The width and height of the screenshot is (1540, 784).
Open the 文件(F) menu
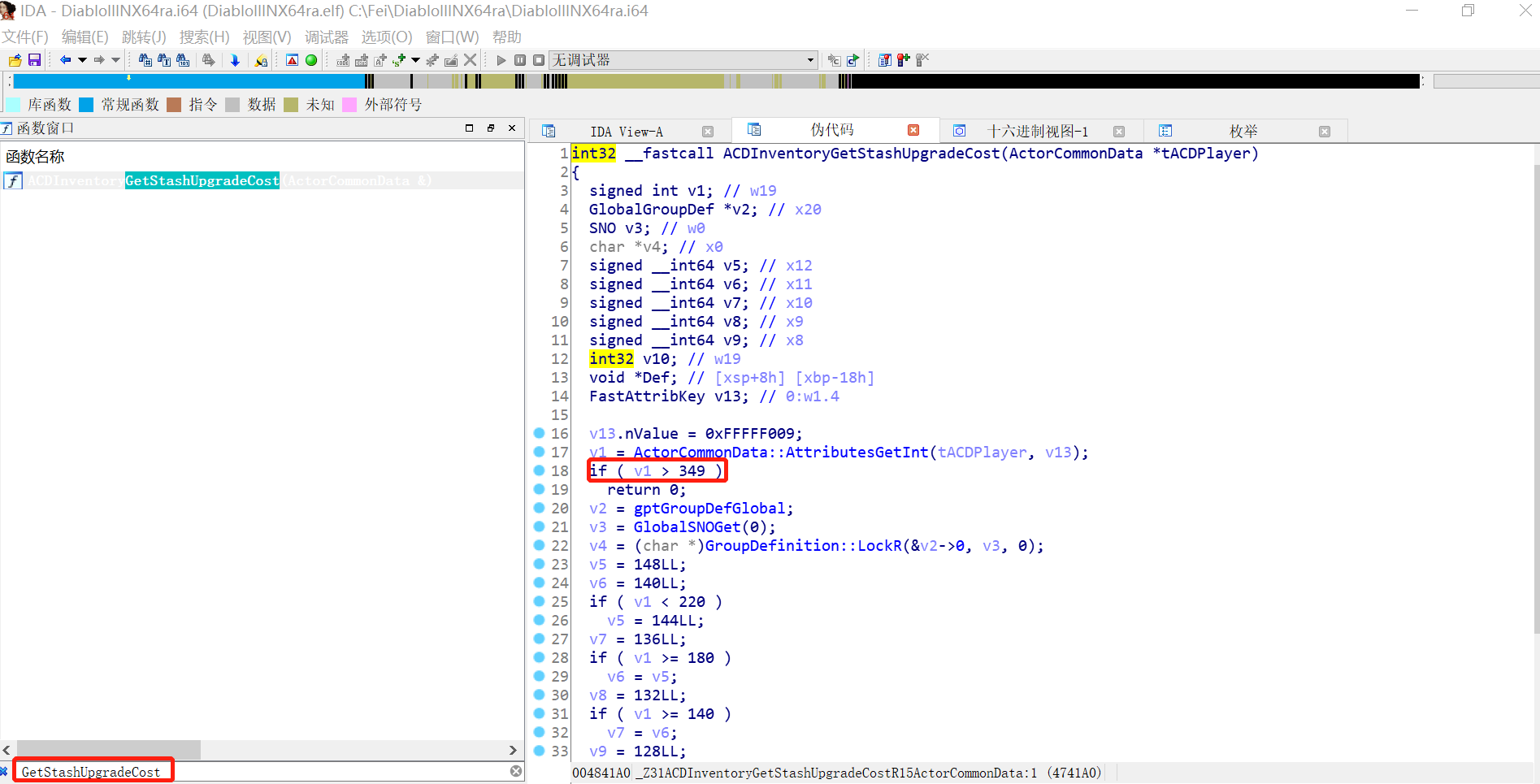coord(25,37)
